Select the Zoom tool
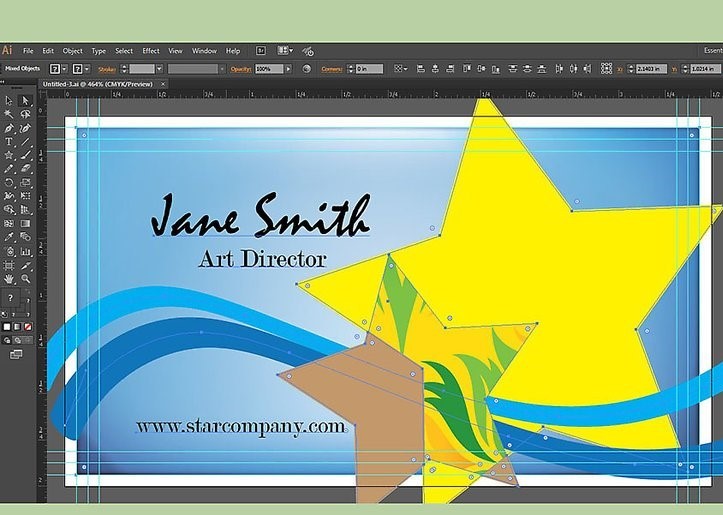Image resolution: width=723 pixels, height=515 pixels. click(26, 281)
